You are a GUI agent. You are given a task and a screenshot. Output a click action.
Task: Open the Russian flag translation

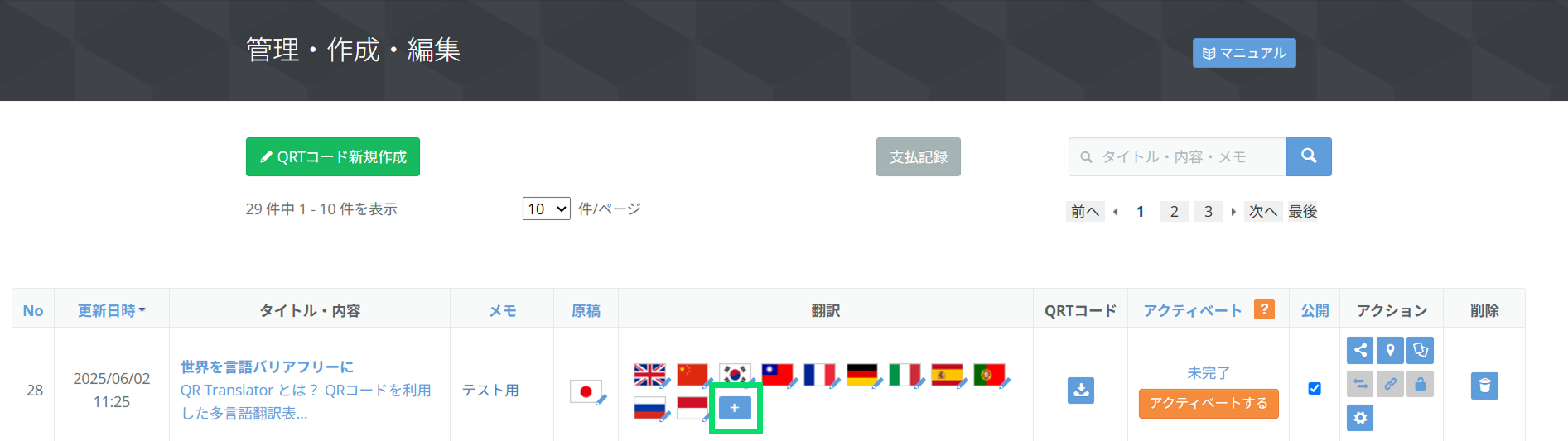tap(651, 409)
